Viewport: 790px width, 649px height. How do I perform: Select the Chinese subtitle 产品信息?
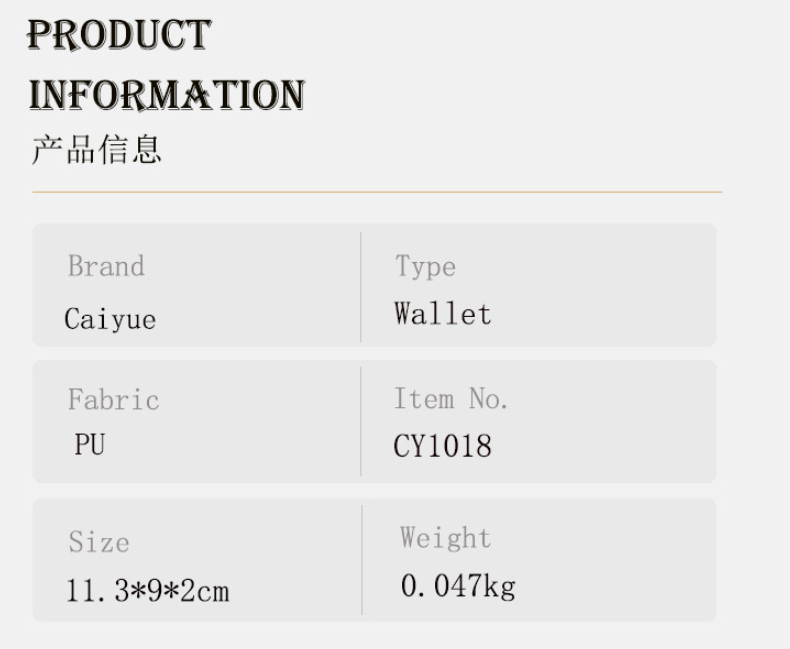click(x=96, y=150)
